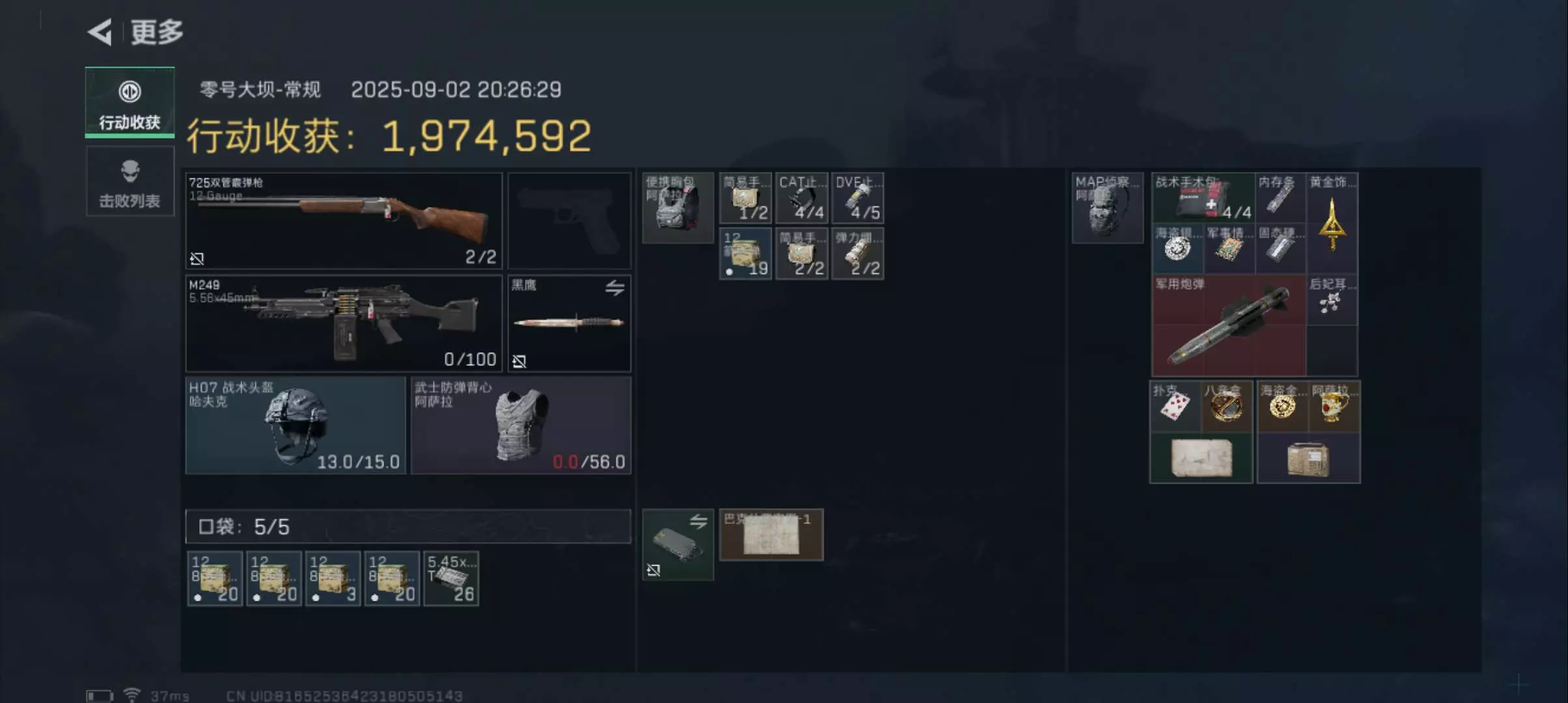Open the 行动收获 tab

click(x=130, y=102)
